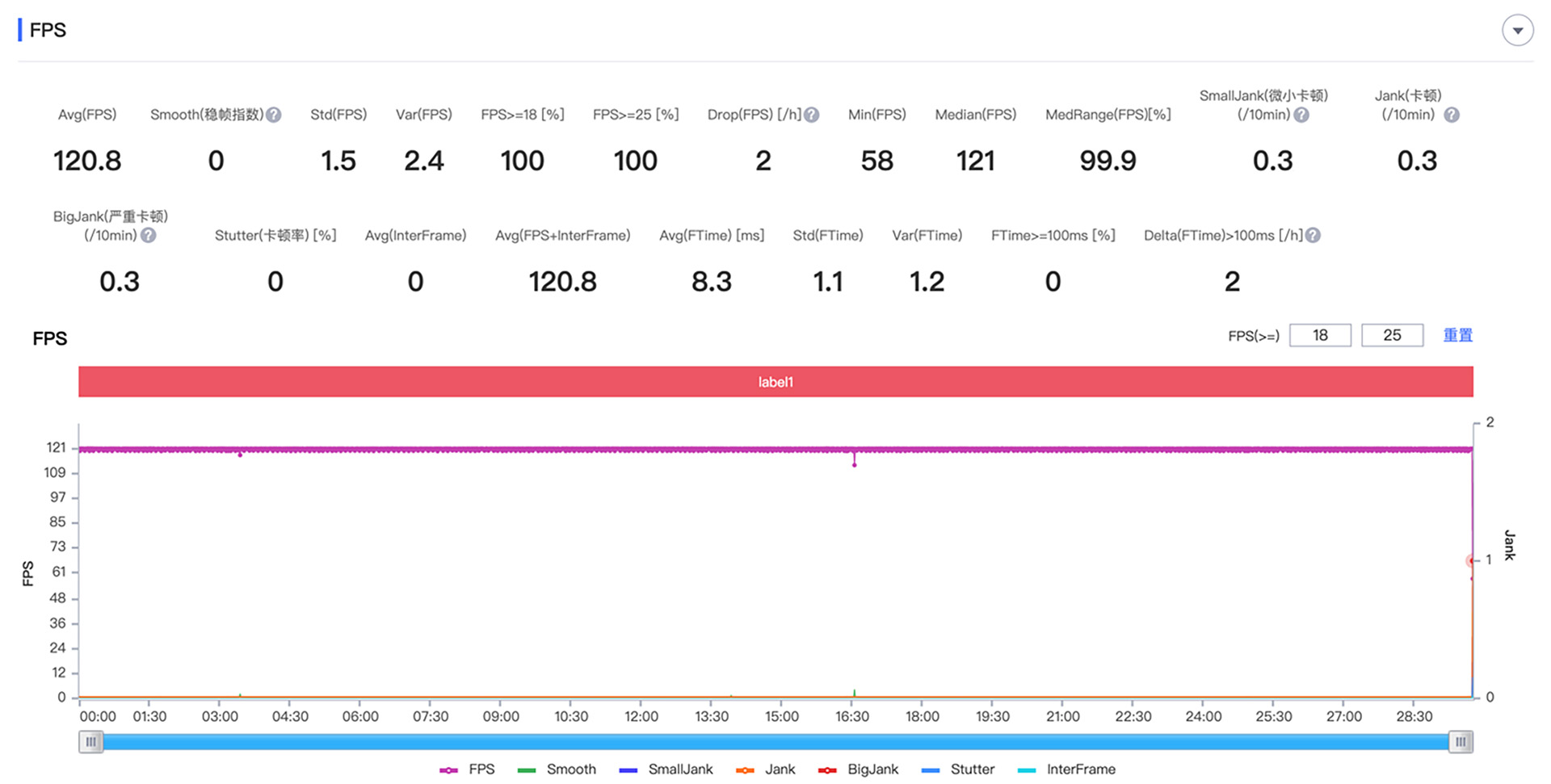Viewport: 1551px width, 784px height.
Task: Click the Min(FPS) value 58
Action: pyautogui.click(x=877, y=161)
